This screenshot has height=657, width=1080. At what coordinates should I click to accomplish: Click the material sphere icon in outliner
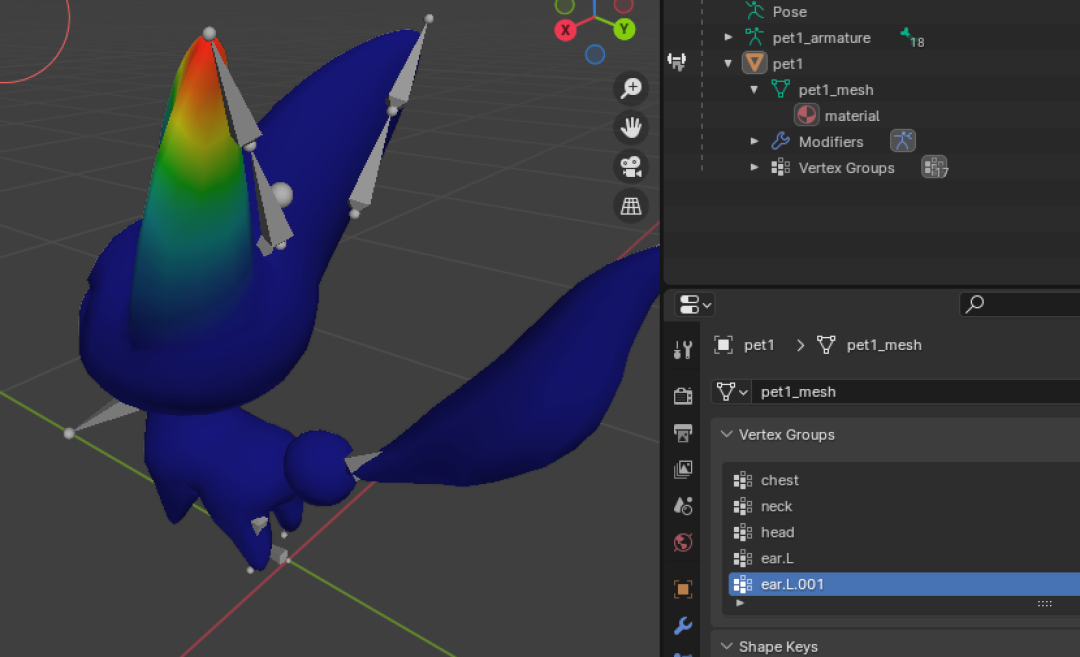click(x=807, y=115)
